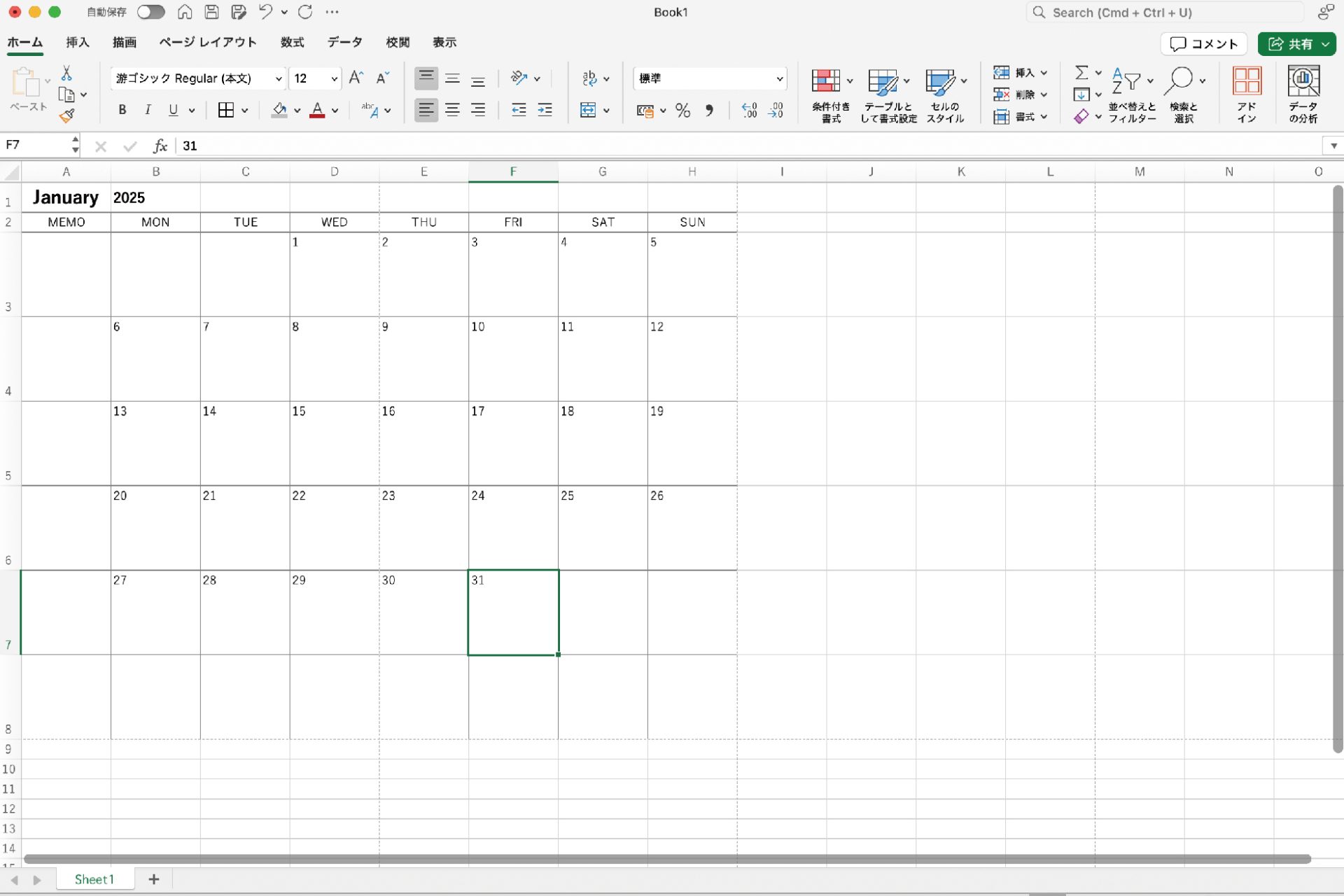Toggle bold formatting
Image resolution: width=1344 pixels, height=896 pixels.
122,110
